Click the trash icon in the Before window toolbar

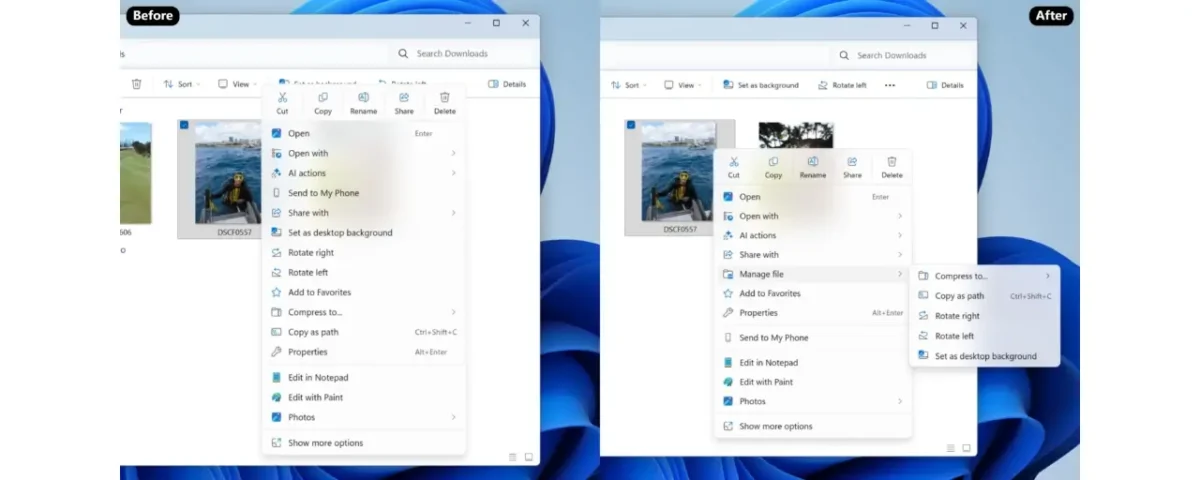pos(137,84)
